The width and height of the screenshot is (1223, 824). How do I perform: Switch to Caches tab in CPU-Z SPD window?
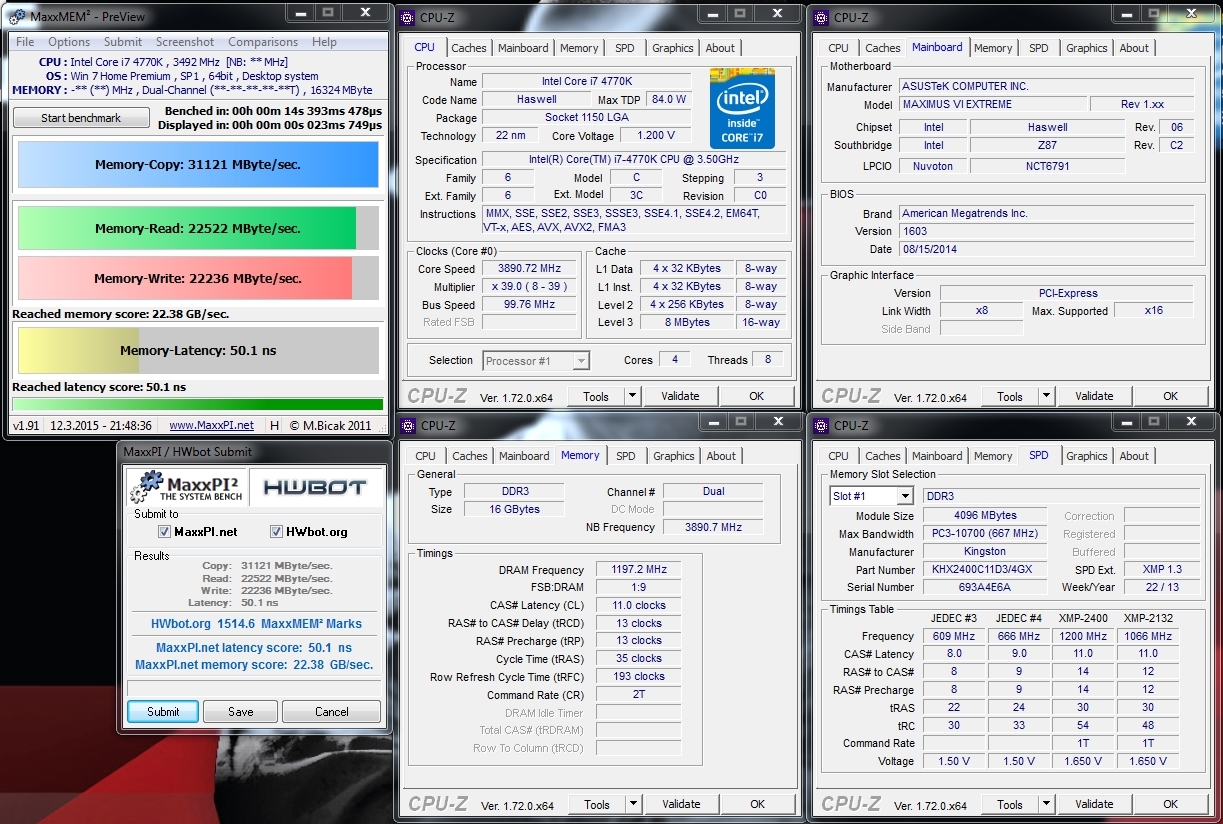pyautogui.click(x=883, y=456)
